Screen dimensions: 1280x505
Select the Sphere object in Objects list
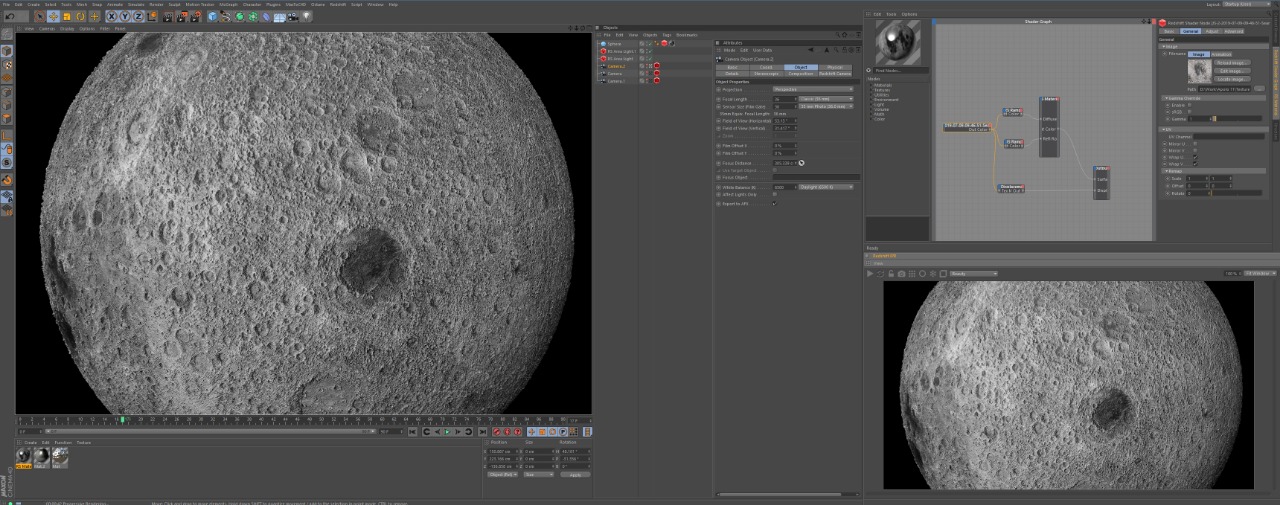[x=614, y=44]
